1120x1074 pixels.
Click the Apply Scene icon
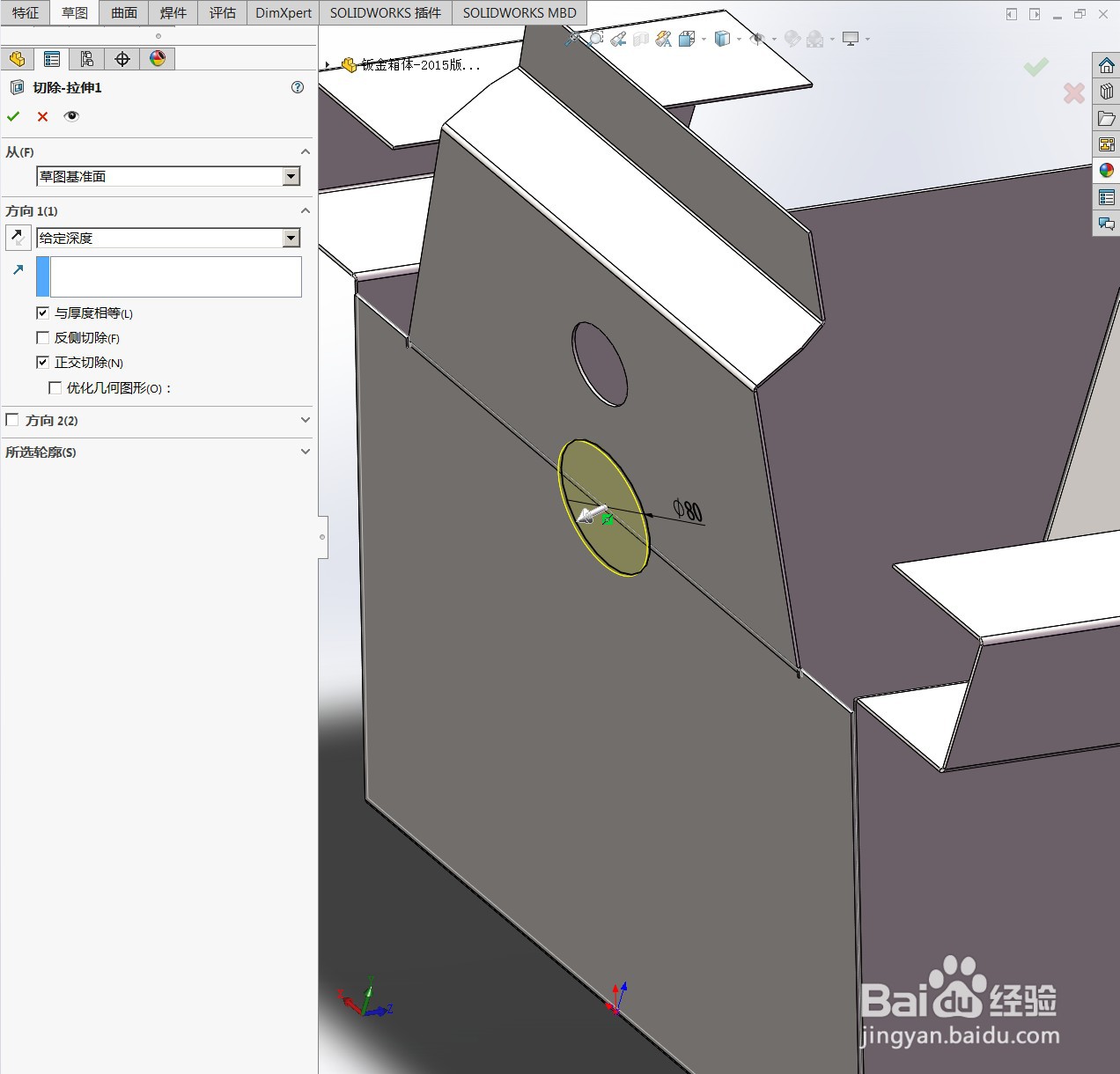click(x=815, y=39)
